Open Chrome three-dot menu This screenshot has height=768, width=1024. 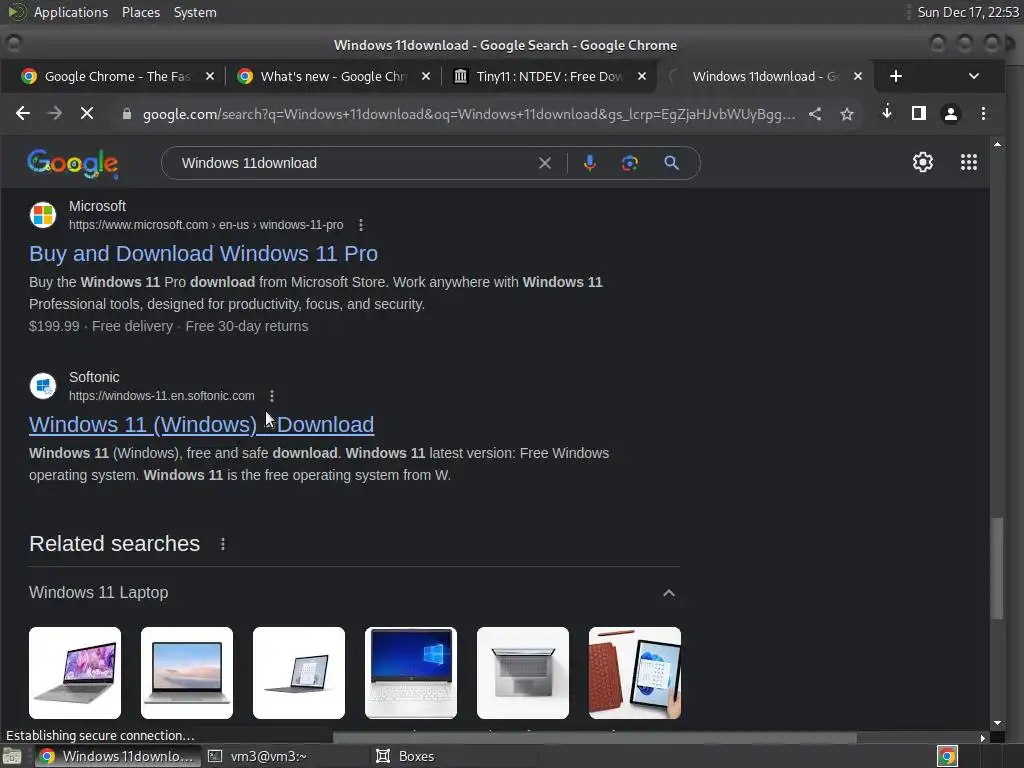pos(984,114)
